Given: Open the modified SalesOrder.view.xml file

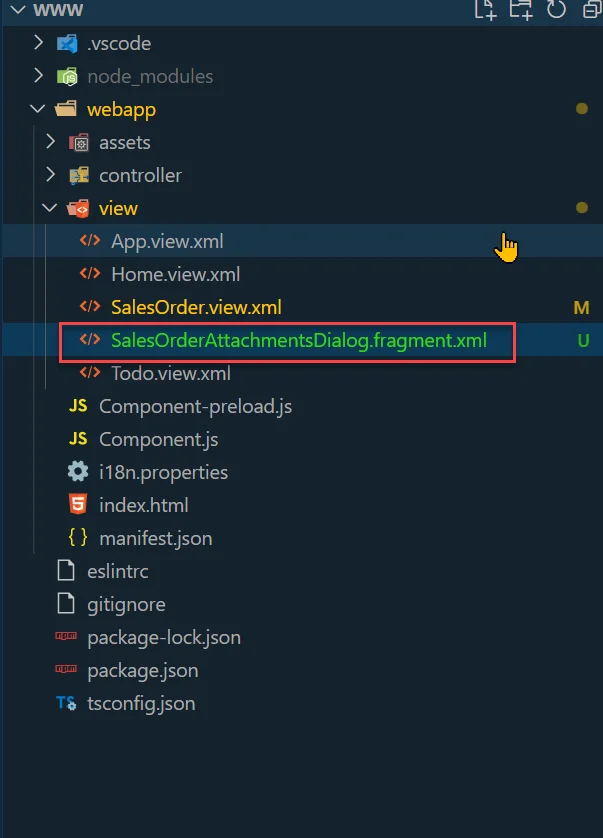Looking at the screenshot, I should [196, 307].
